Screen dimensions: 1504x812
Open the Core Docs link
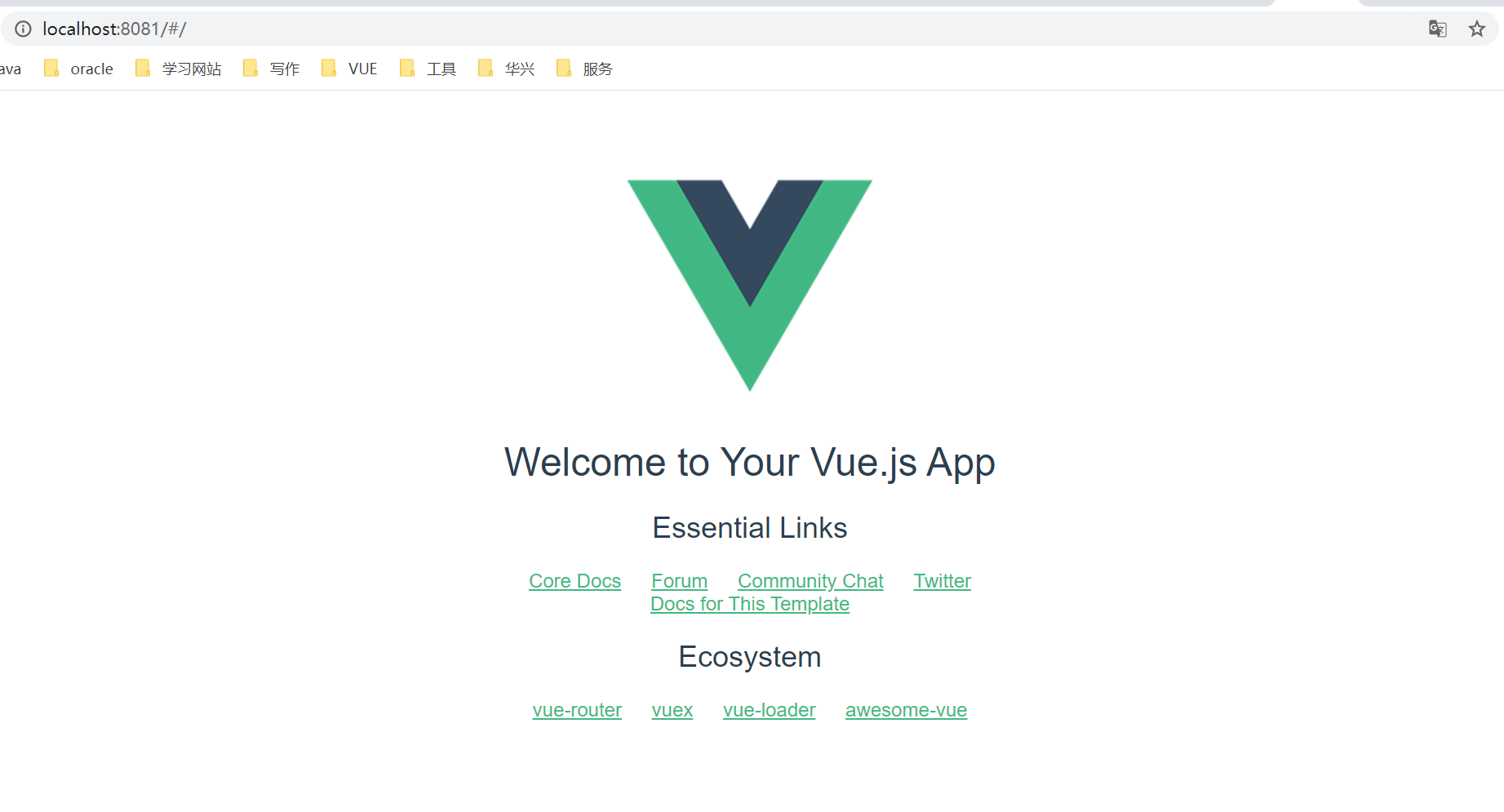pos(575,581)
